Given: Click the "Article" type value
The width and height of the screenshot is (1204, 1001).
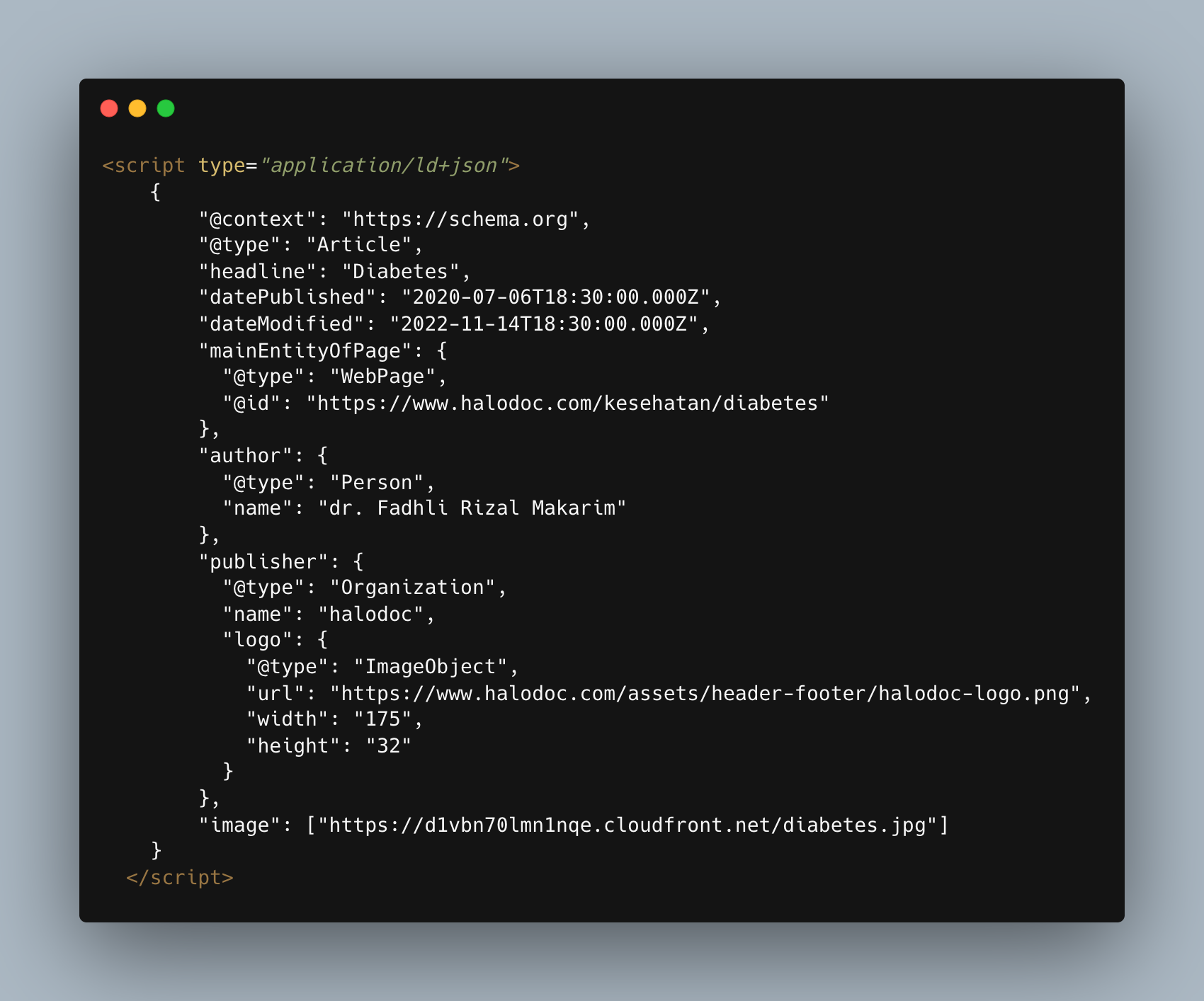Looking at the screenshot, I should click(x=359, y=245).
